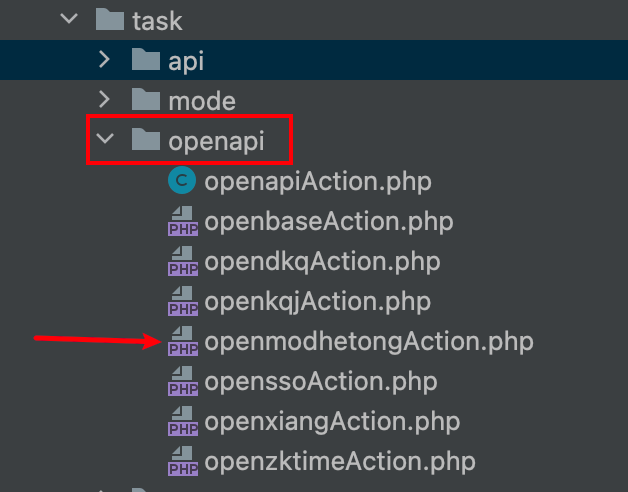This screenshot has height=492, width=628.
Task: Collapse the task folder chevron
Action: click(69, 18)
